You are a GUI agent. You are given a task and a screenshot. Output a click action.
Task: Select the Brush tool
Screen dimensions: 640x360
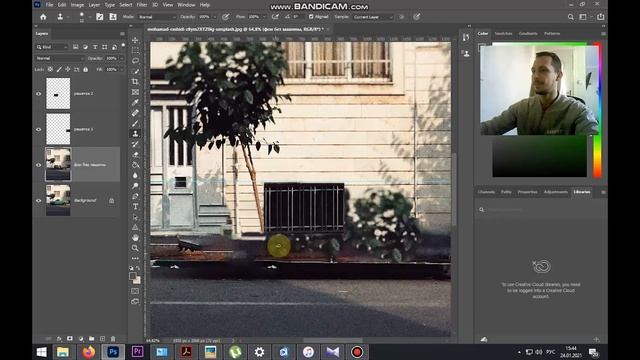(135, 123)
